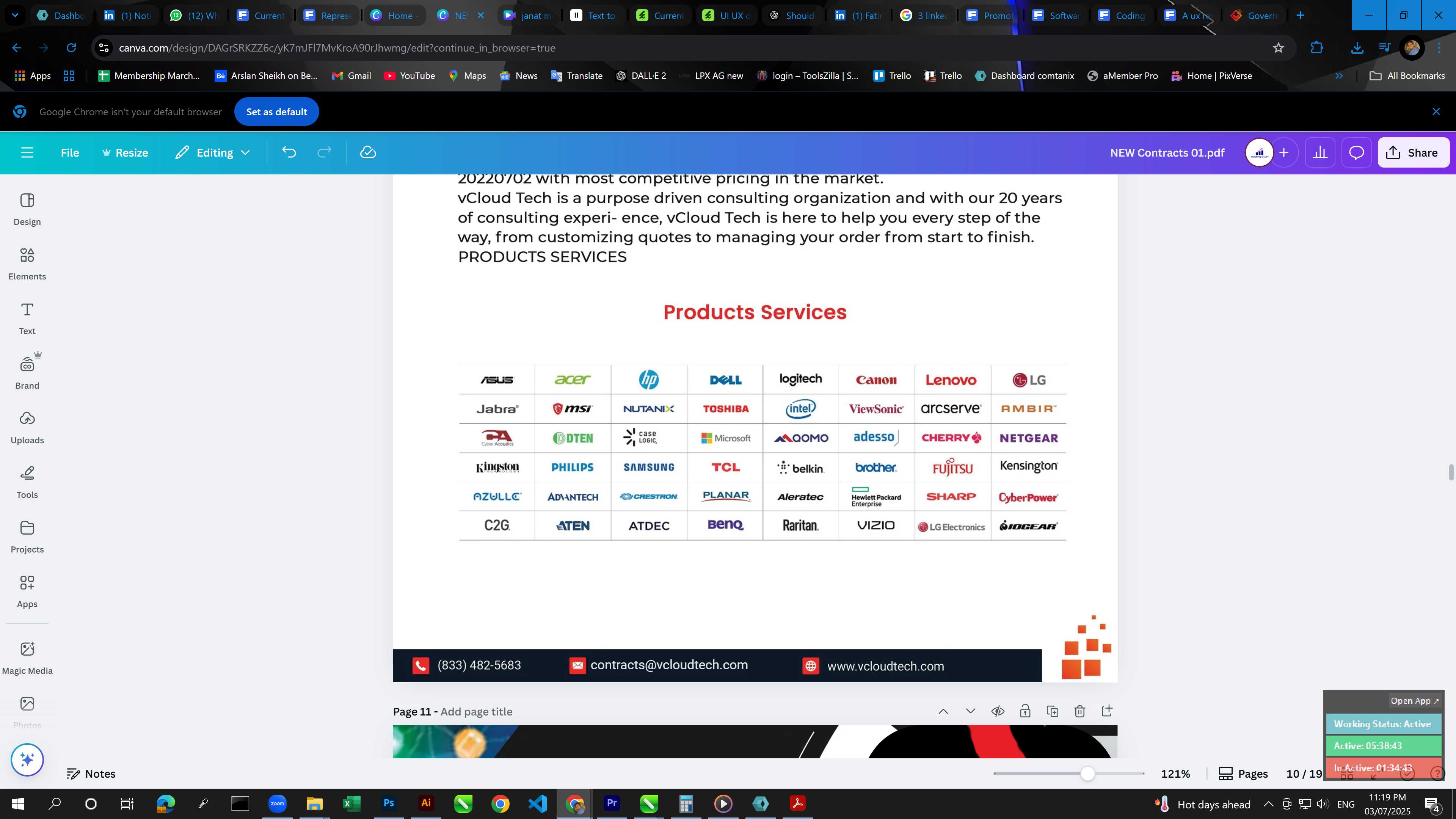Move Page 11 up with the arrow
This screenshot has height=819, width=1456.
point(943,711)
